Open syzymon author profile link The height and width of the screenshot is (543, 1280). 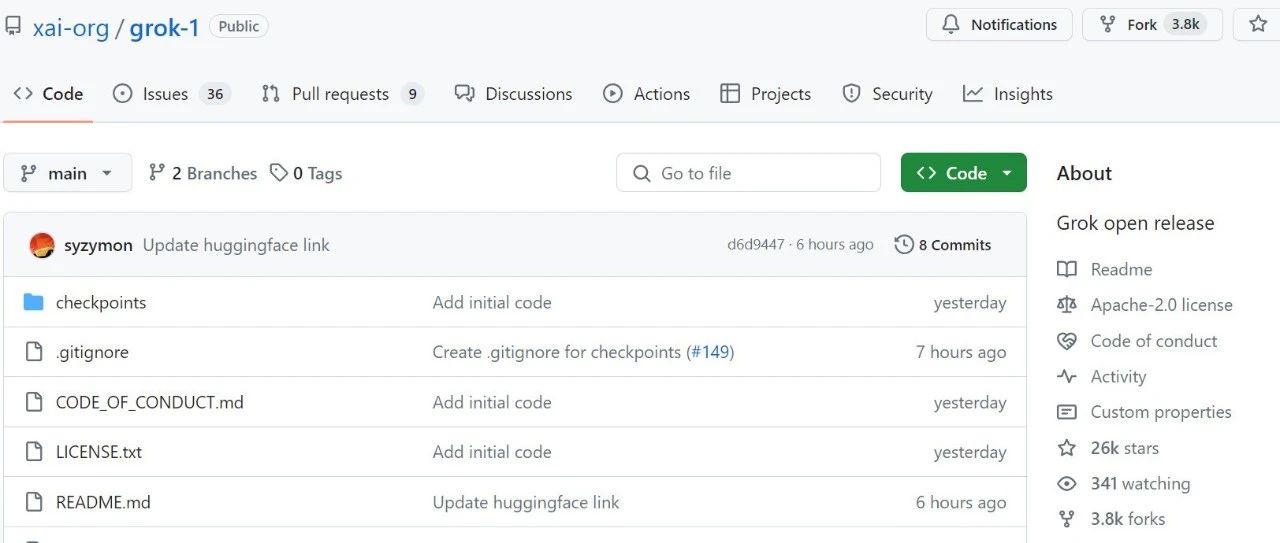pos(98,245)
